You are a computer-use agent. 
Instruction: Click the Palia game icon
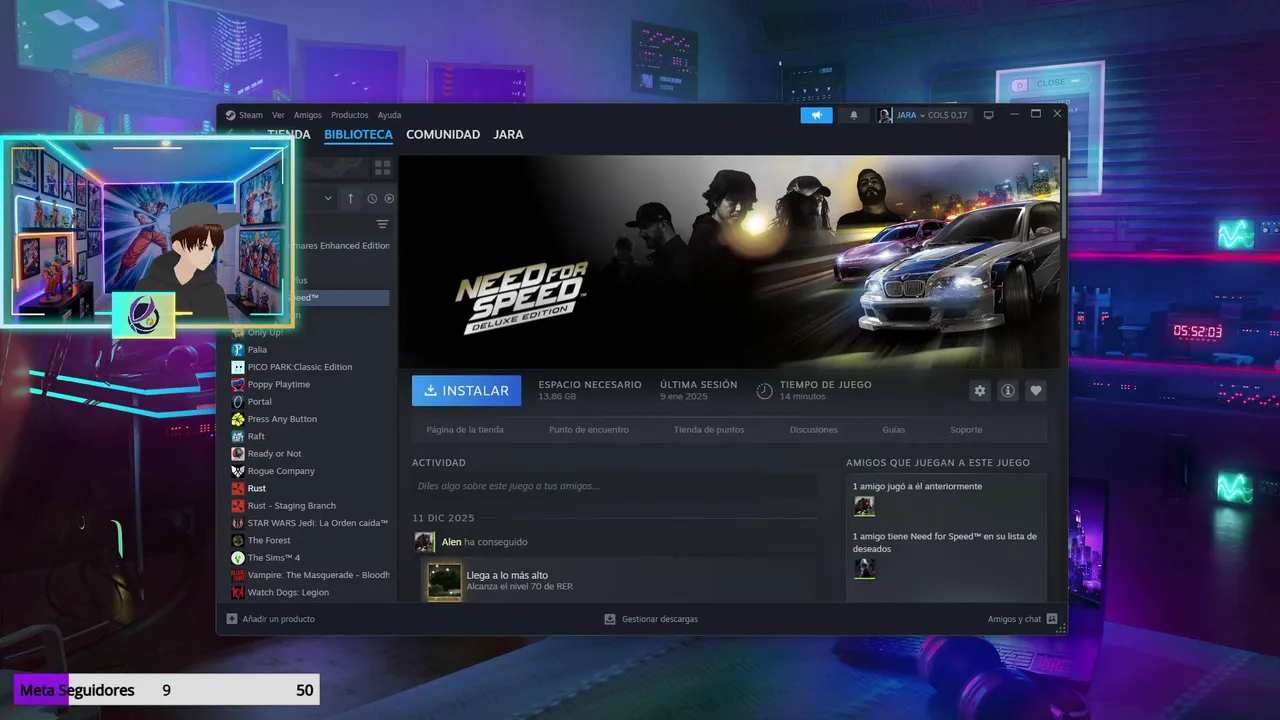tap(238, 350)
